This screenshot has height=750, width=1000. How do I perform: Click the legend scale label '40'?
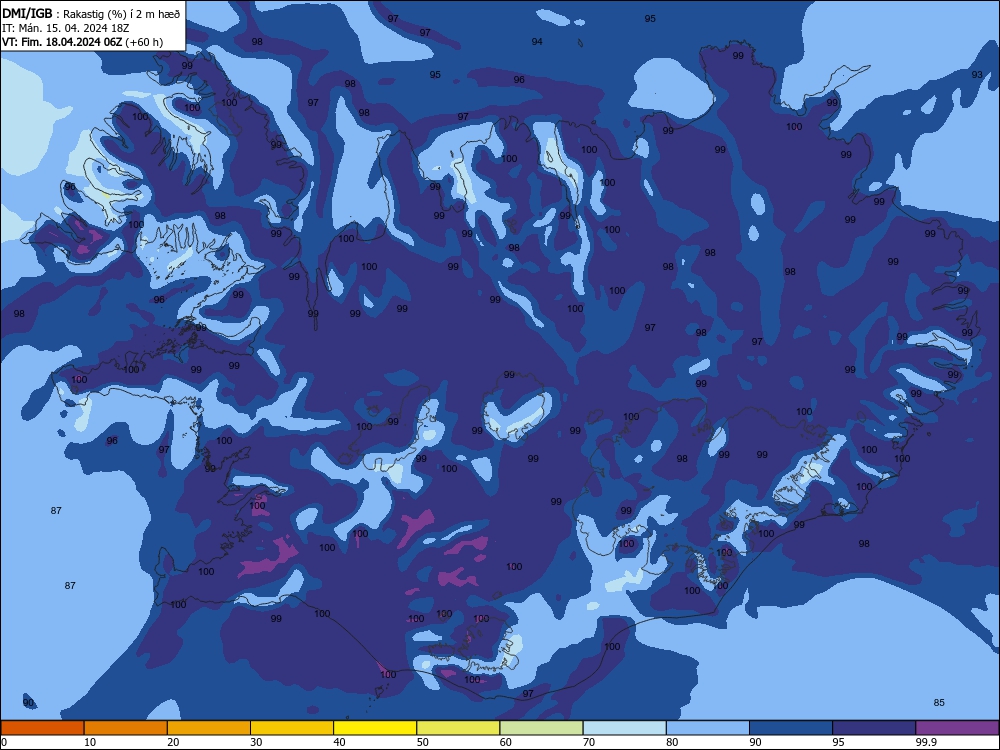click(339, 742)
